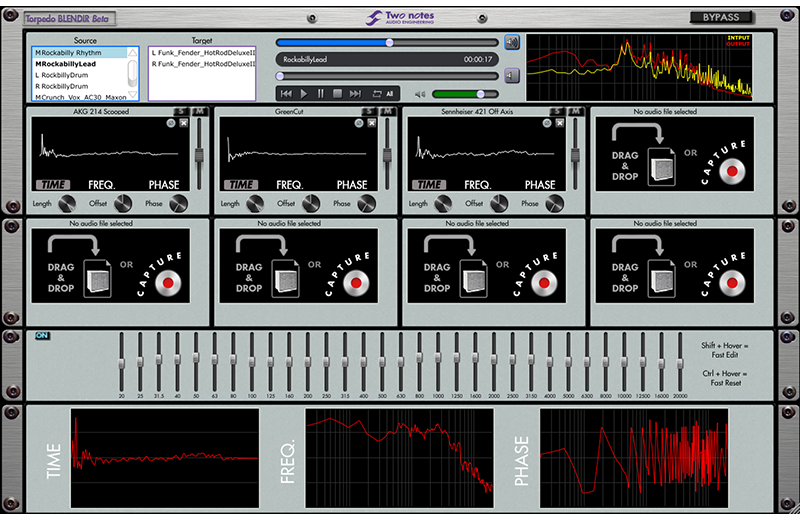Click Capture record button in top-row empty slot
The width and height of the screenshot is (800, 520).
click(x=732, y=171)
